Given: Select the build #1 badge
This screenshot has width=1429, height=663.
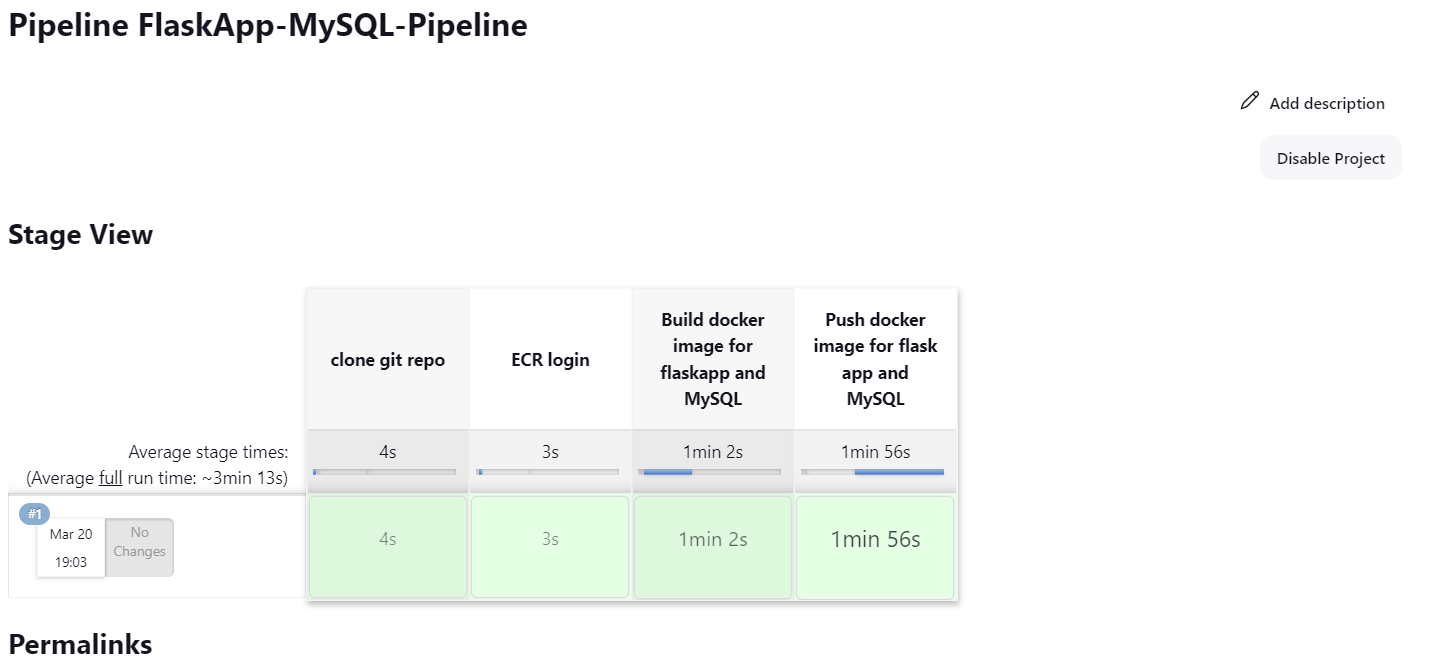Looking at the screenshot, I should tap(34, 513).
